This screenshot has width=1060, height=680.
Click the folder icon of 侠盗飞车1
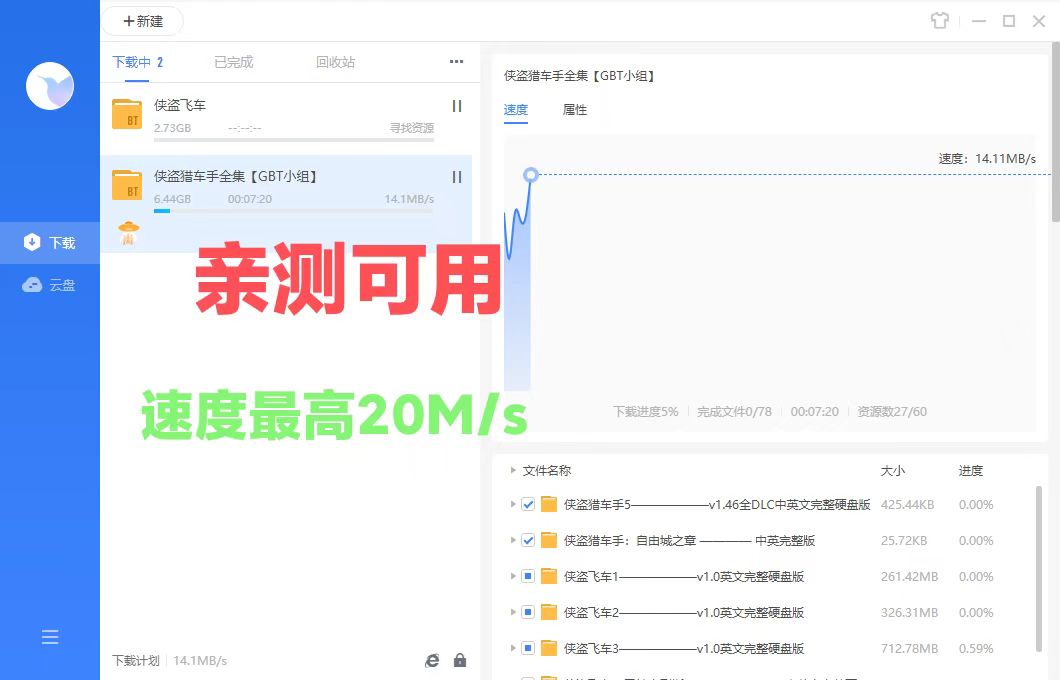[549, 577]
